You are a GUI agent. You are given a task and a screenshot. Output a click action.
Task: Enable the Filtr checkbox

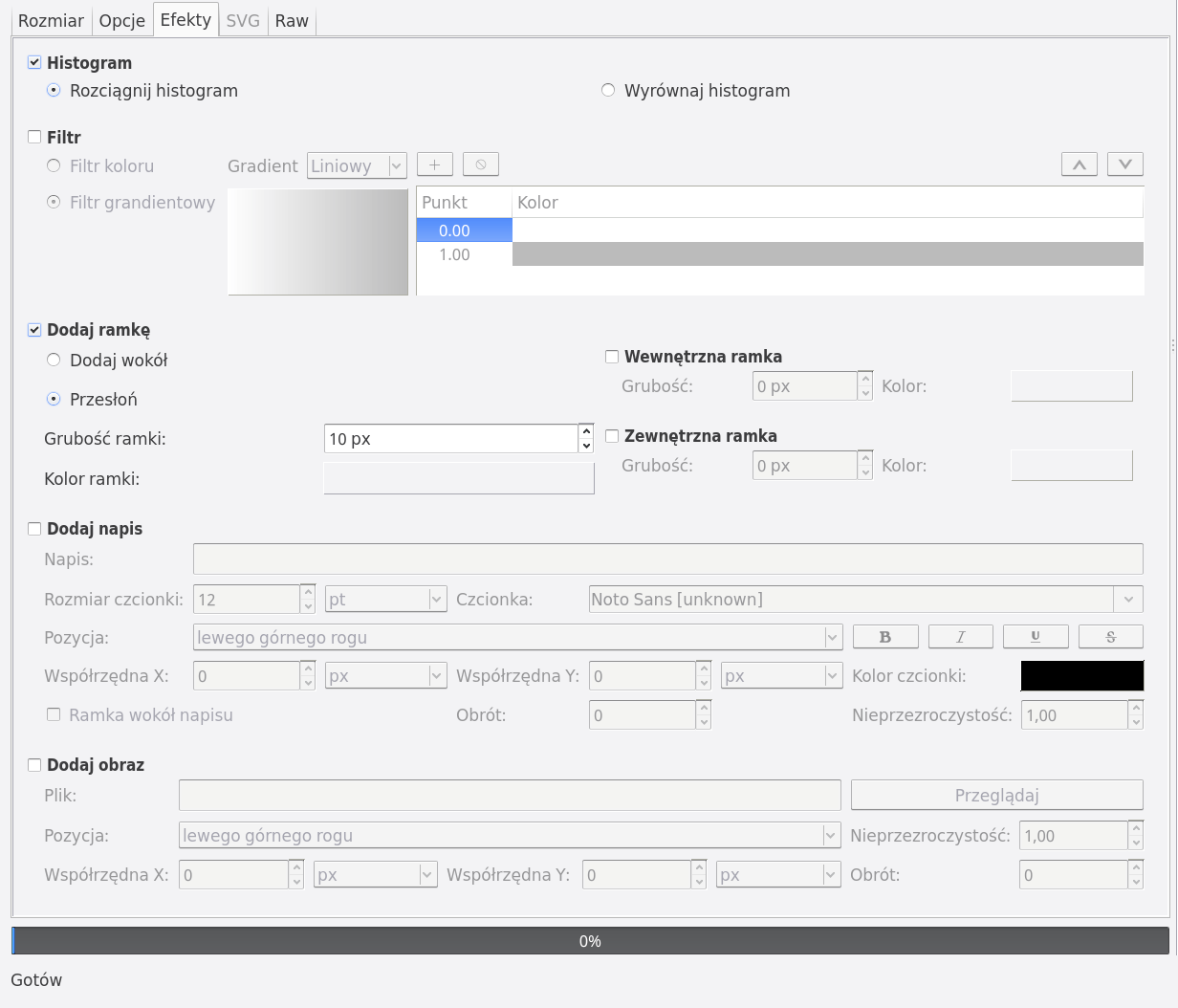(x=34, y=137)
